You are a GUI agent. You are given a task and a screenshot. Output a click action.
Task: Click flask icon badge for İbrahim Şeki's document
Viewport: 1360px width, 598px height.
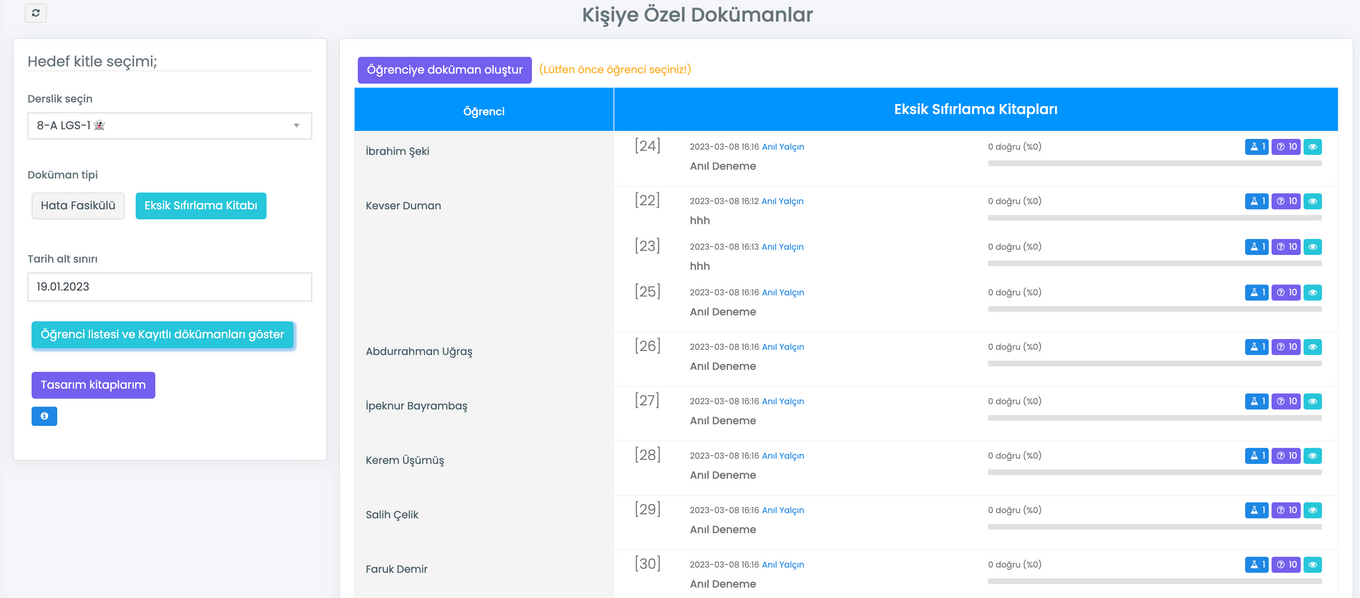tap(1256, 147)
